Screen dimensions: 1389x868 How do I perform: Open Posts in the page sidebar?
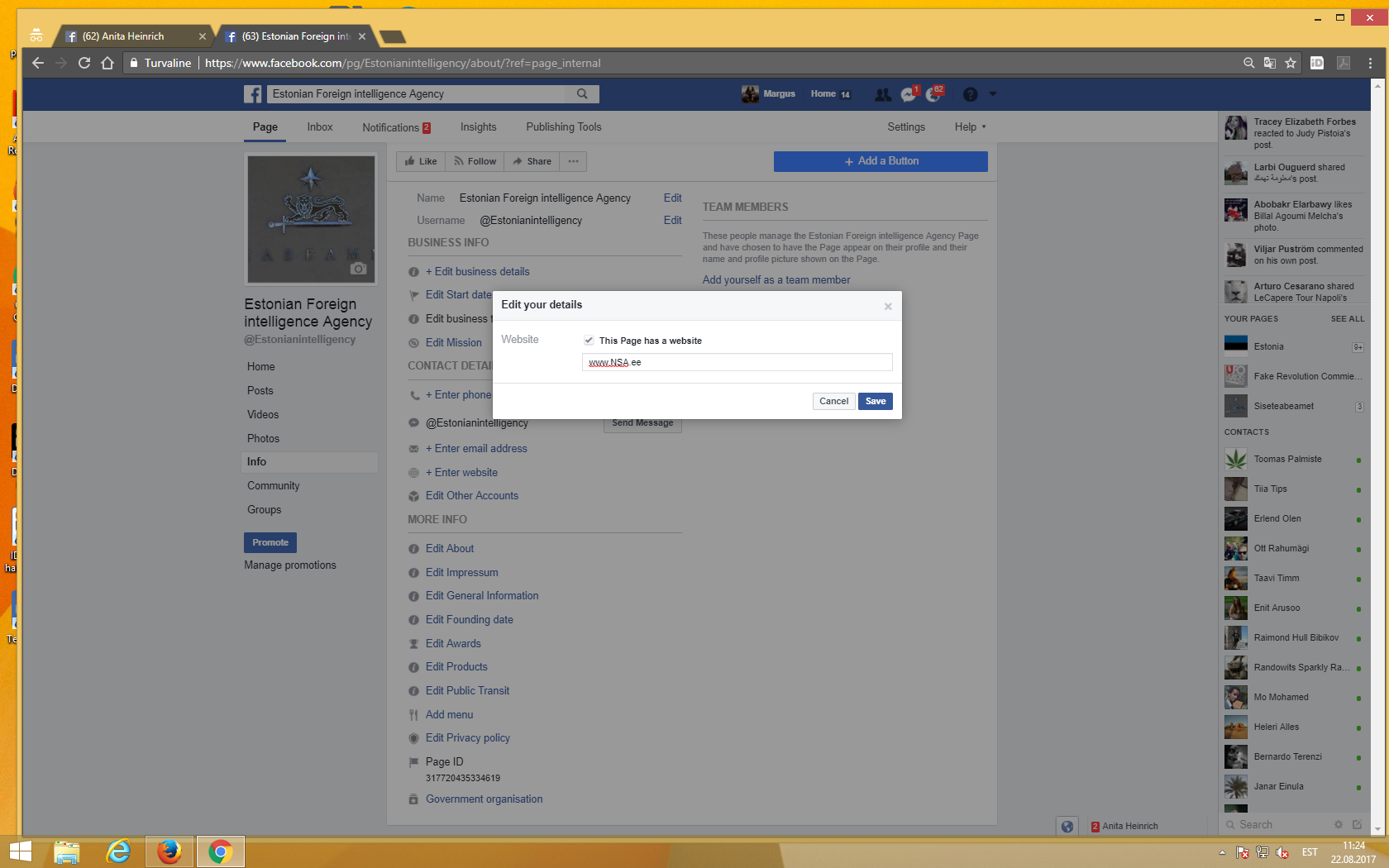point(260,390)
